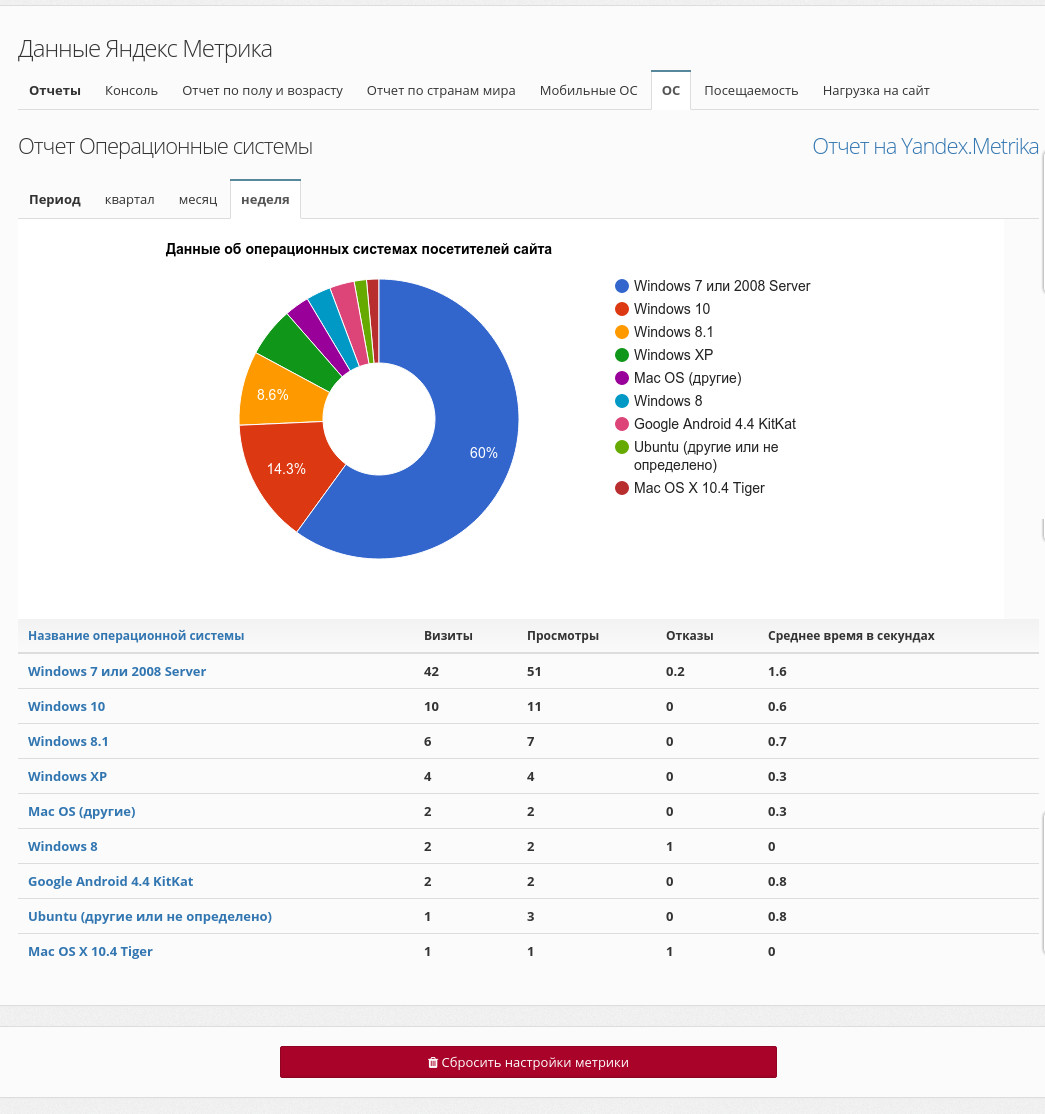Click the trash icon on the reset button
The width and height of the screenshot is (1045, 1114).
tap(432, 1063)
